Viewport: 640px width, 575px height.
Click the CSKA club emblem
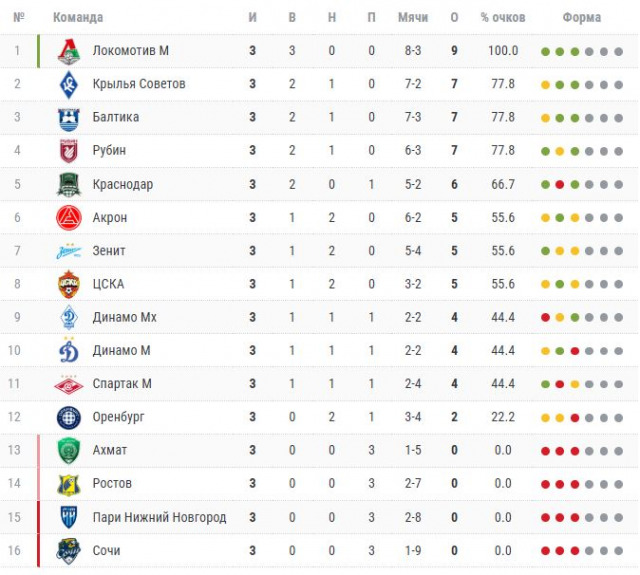click(x=69, y=284)
